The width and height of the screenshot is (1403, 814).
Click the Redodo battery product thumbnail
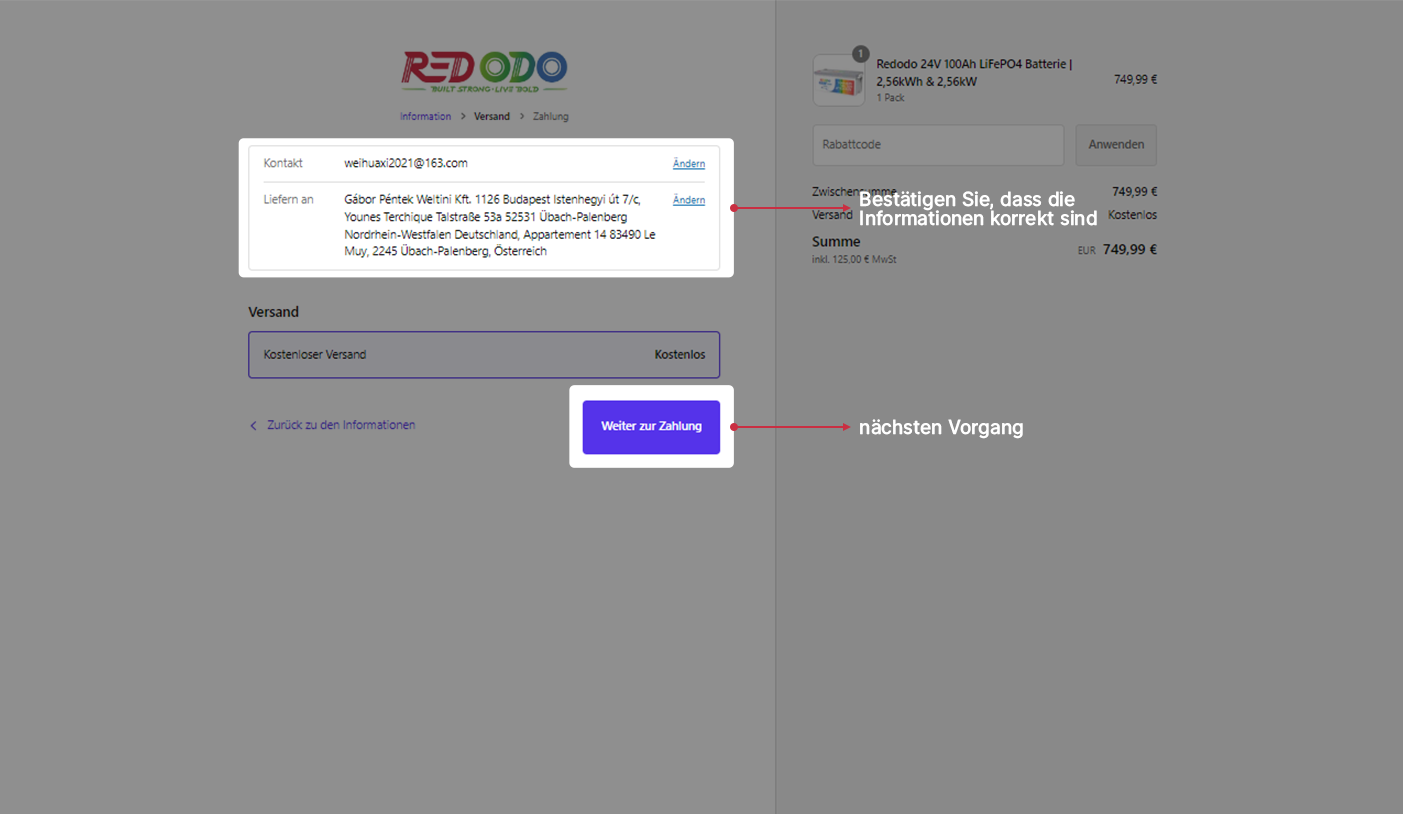click(x=839, y=80)
